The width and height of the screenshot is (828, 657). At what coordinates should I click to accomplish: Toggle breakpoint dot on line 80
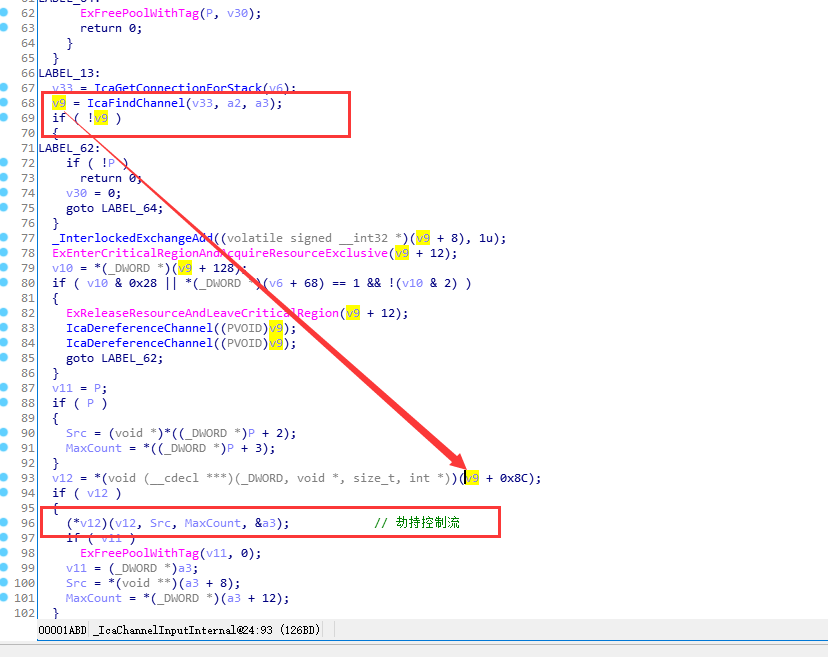click(x=4, y=283)
